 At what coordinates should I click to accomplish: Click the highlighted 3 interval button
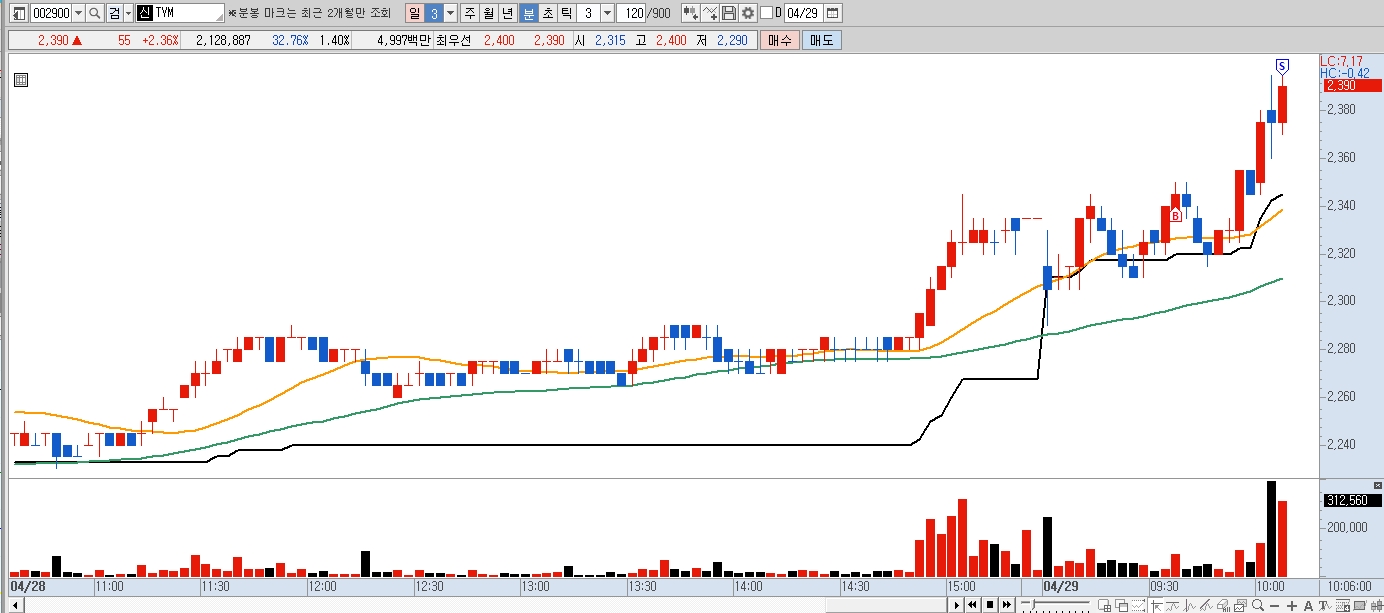pyautogui.click(x=434, y=13)
